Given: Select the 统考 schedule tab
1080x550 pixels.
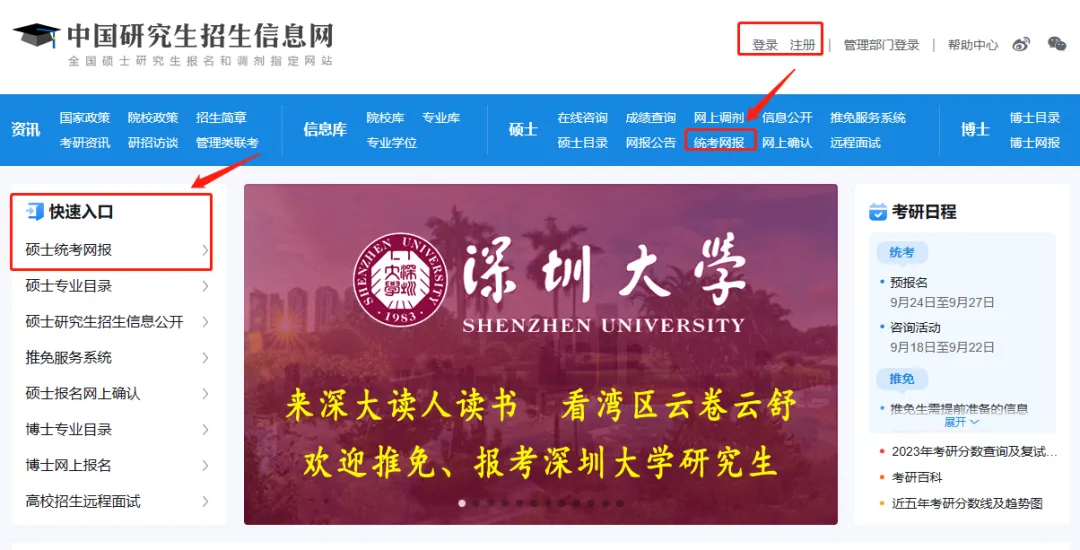Looking at the screenshot, I should [902, 253].
